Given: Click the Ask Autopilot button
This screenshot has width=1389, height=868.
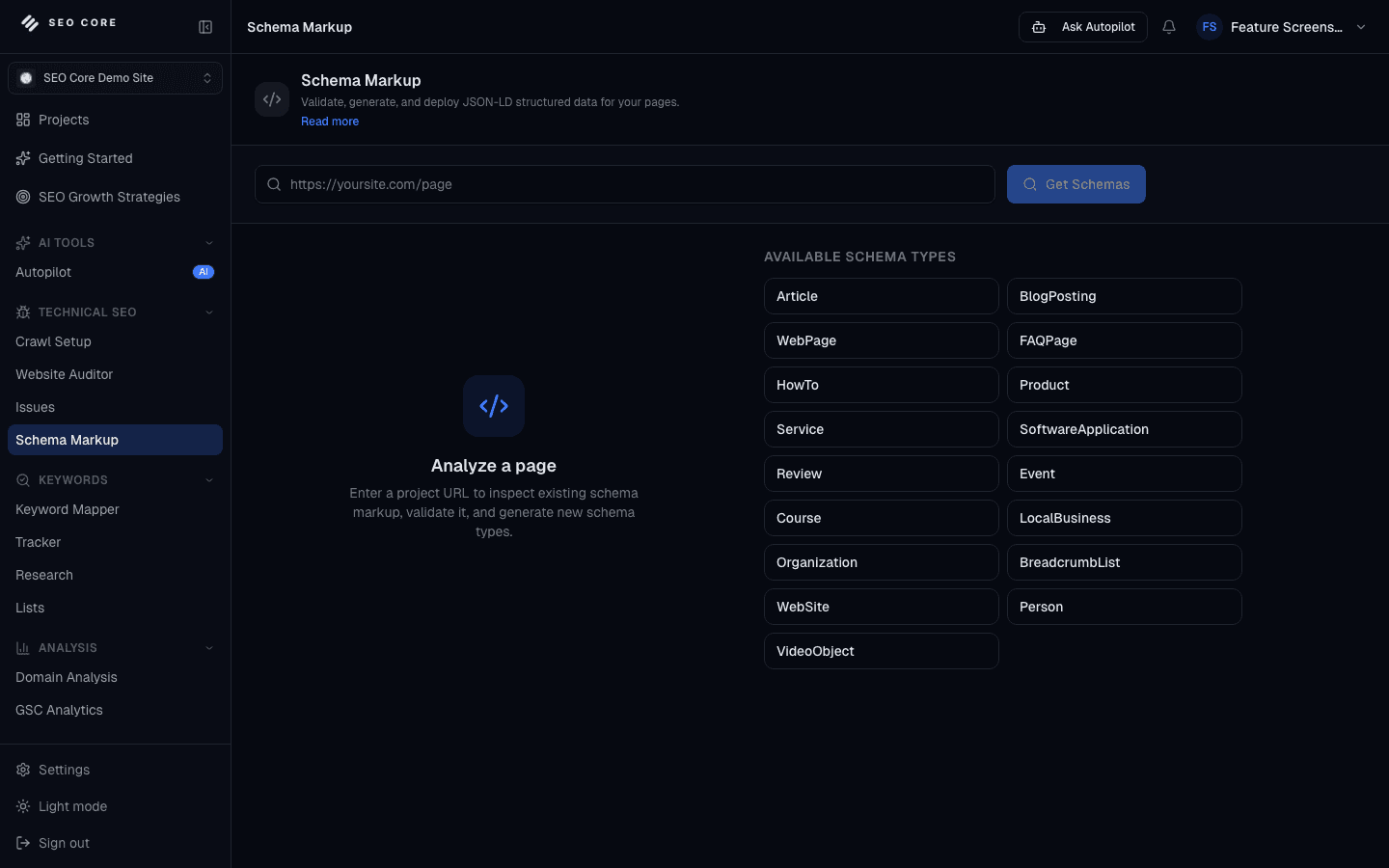Looking at the screenshot, I should 1083,27.
